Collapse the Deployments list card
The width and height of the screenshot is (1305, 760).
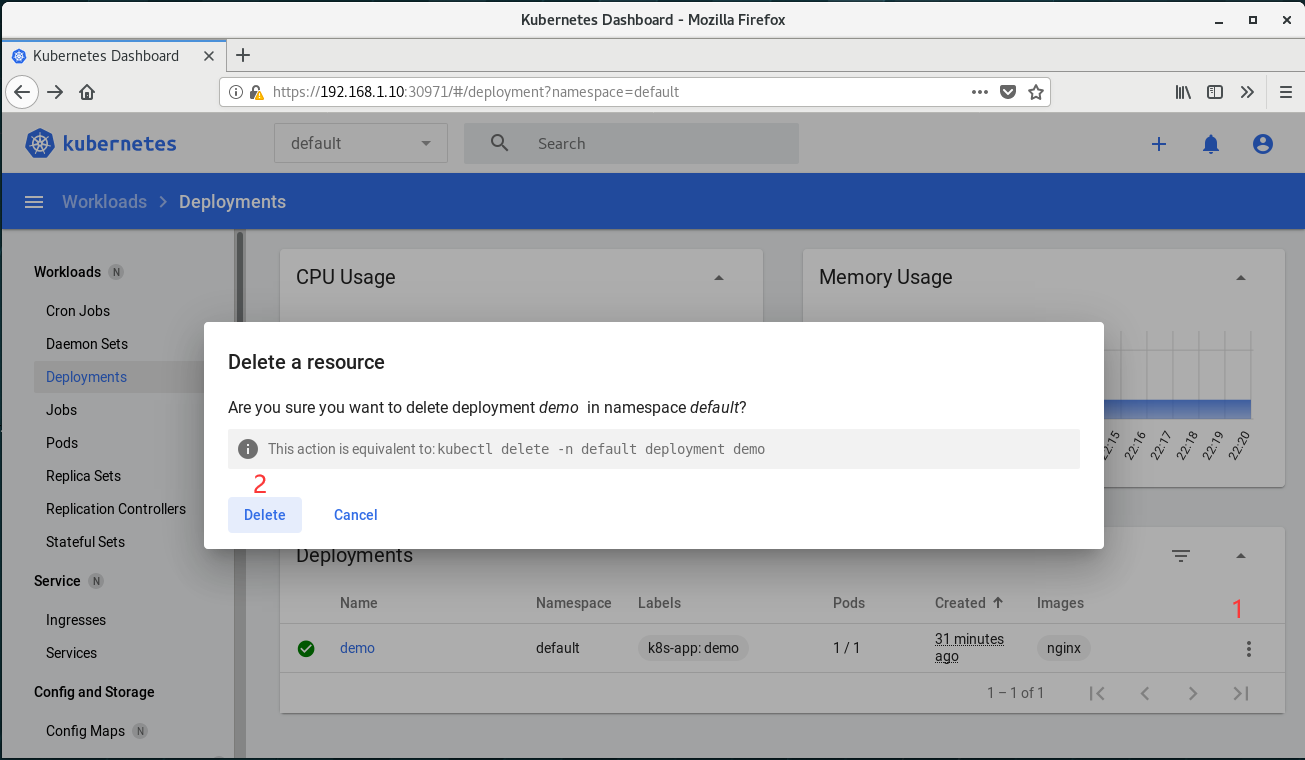click(x=1241, y=556)
